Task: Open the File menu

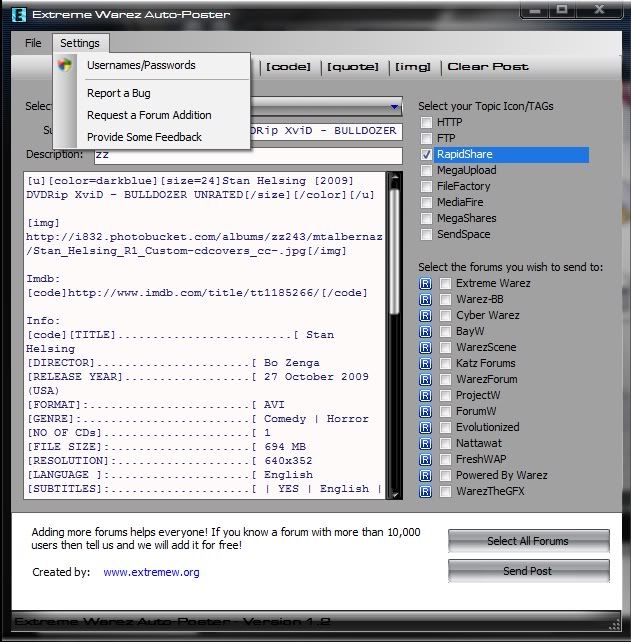Action: (x=33, y=43)
